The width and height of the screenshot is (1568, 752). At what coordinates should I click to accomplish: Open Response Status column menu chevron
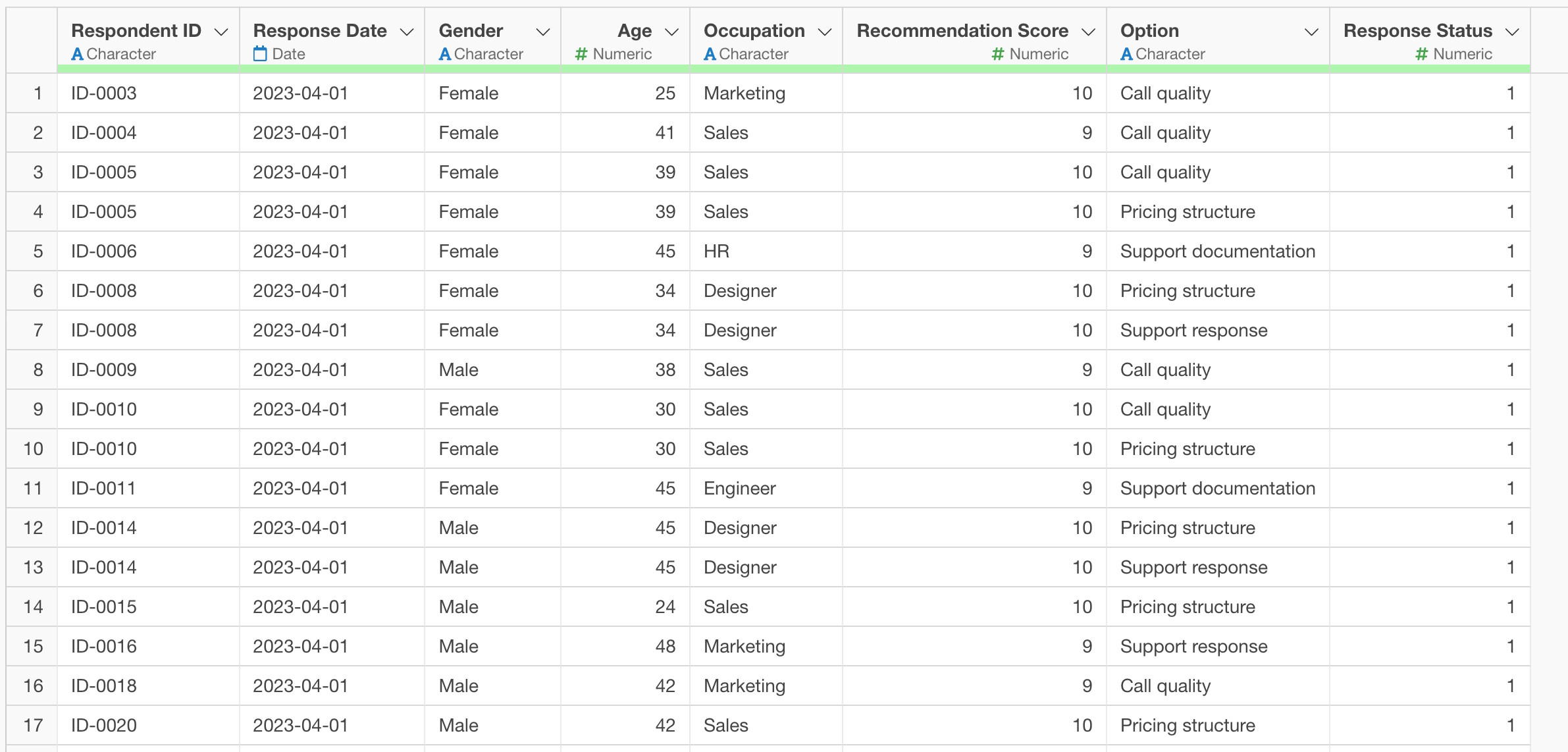1512,32
